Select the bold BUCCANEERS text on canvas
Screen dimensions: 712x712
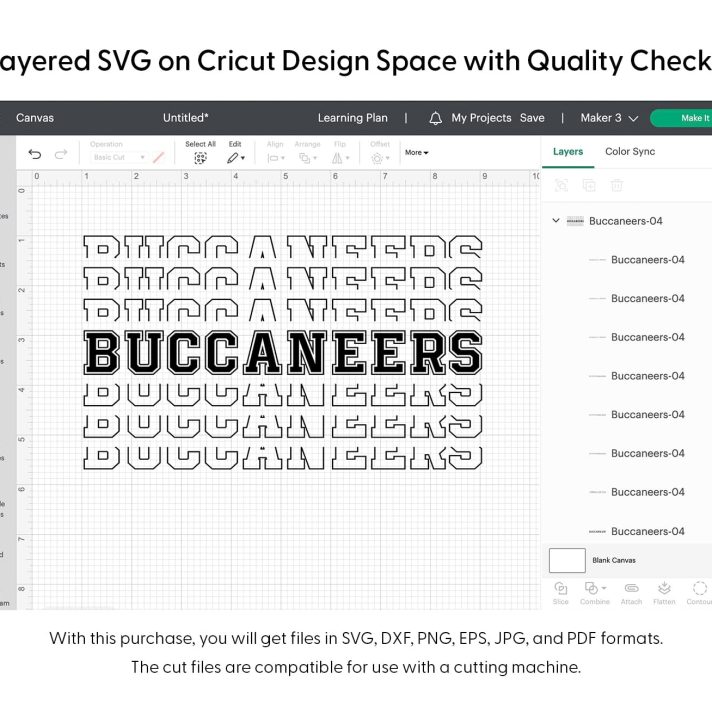tap(283, 352)
